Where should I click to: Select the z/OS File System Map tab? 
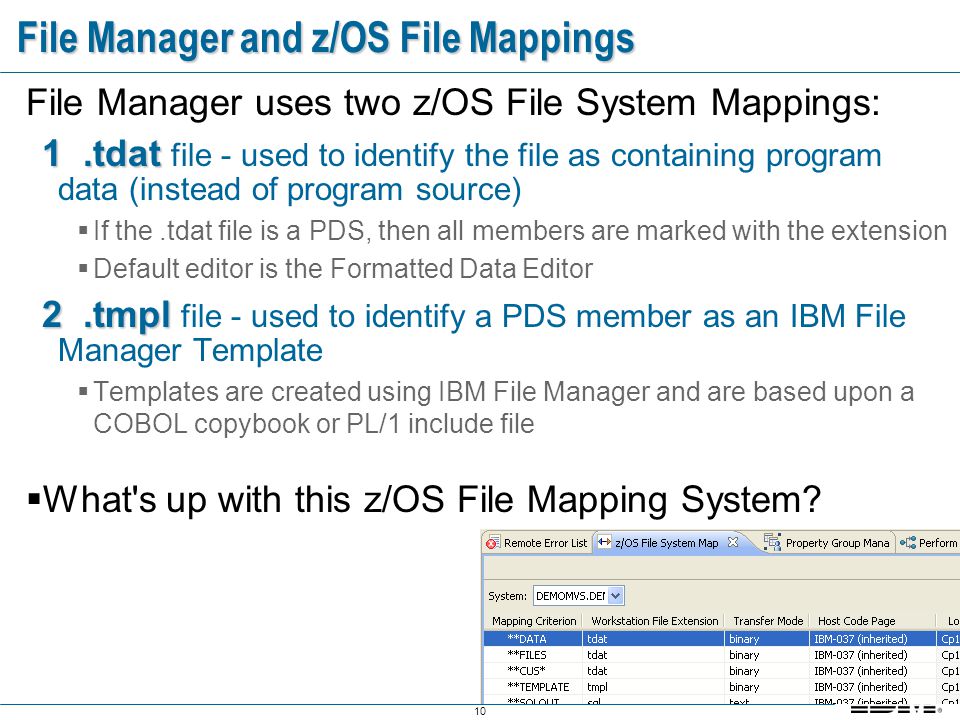coord(667,542)
